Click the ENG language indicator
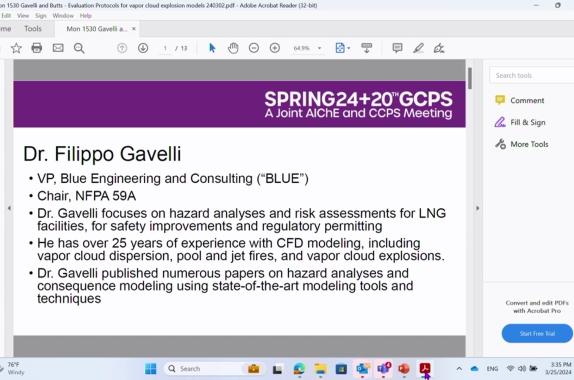Screen dimensions: 574x380 pyautogui.click(x=492, y=369)
